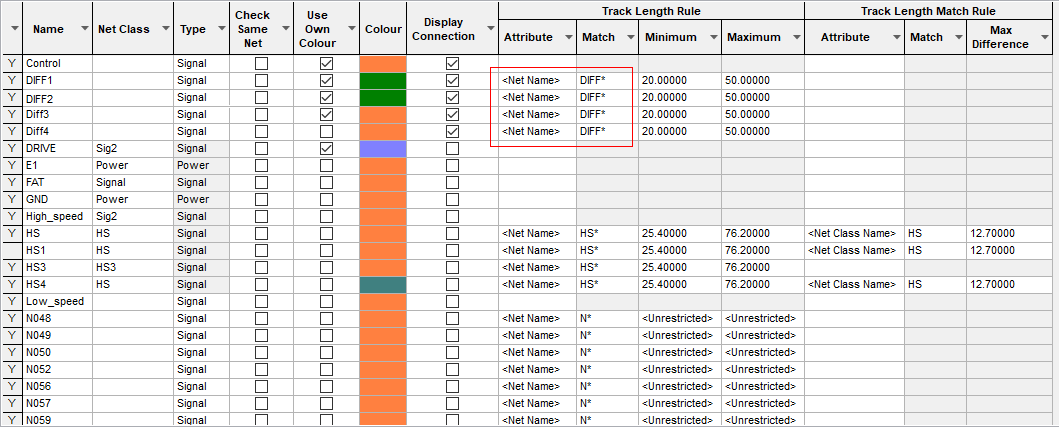Click the Y icon in the HS4 row
Screen dimensions: 1059x427
12,284
